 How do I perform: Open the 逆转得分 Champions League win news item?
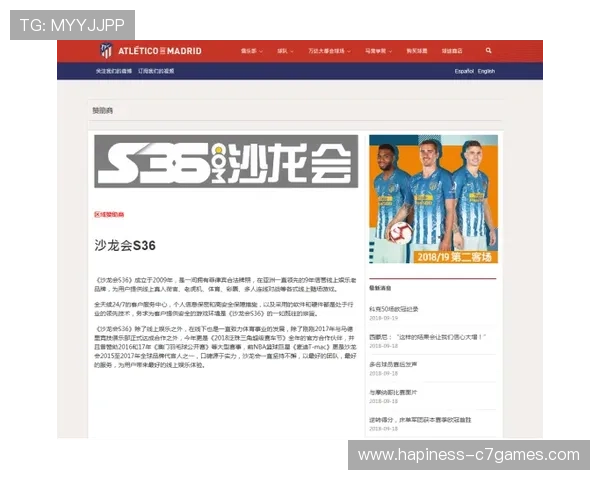[x=420, y=420]
